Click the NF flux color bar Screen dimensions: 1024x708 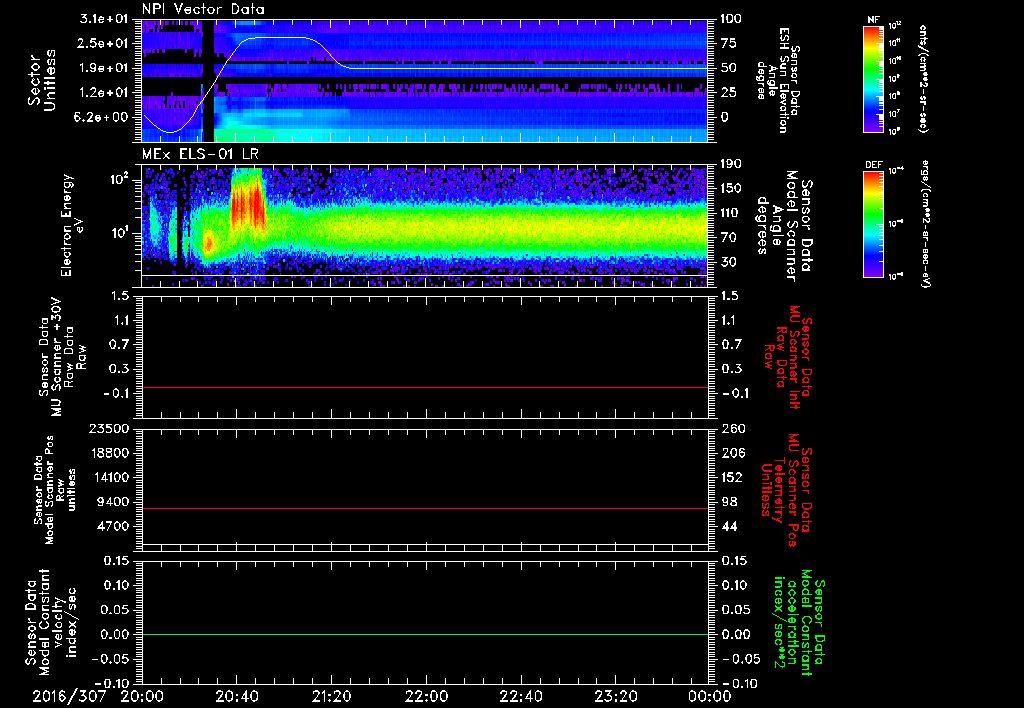(874, 79)
